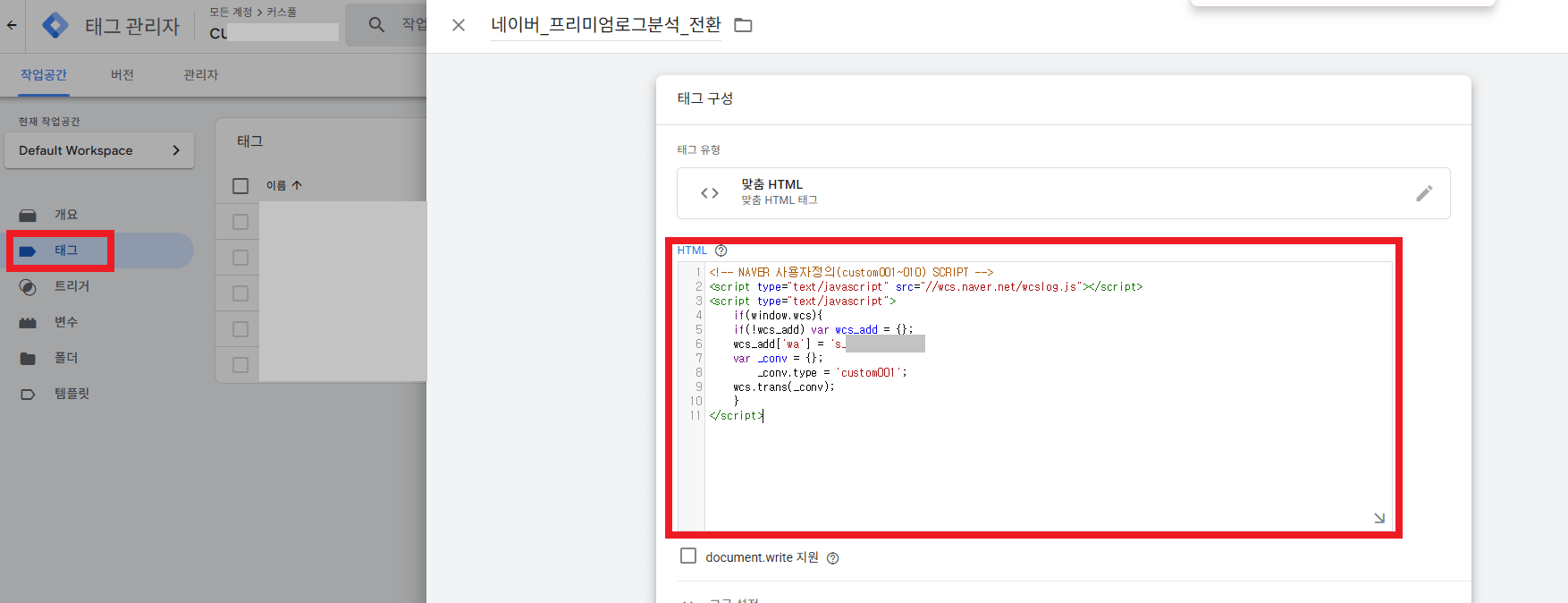Enable the document.write 지원 checkbox
The width and height of the screenshot is (1568, 603).
click(688, 556)
